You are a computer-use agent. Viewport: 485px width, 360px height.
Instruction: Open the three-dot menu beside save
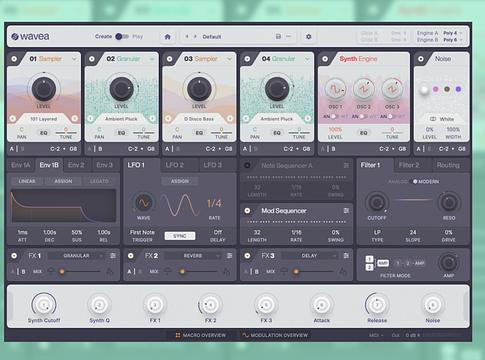tap(289, 36)
